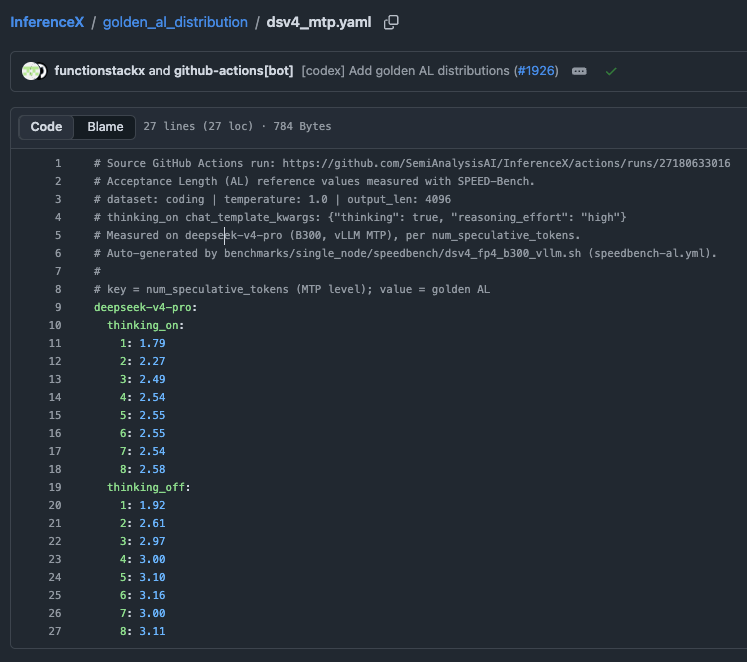Click the value 1.79
Screen dimensions: 747x662
pyautogui.click(x=152, y=343)
